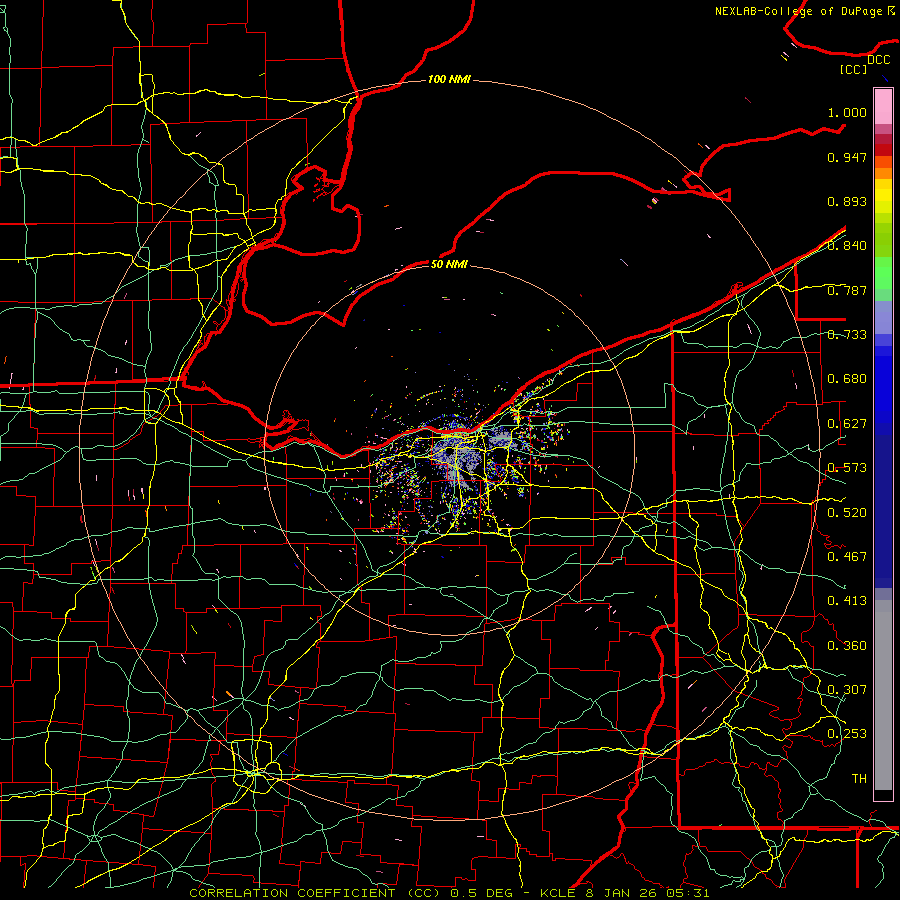Viewport: 900px width, 900px height.
Task: Click the dark radar site center in the echo cluster
Action: tap(449, 453)
